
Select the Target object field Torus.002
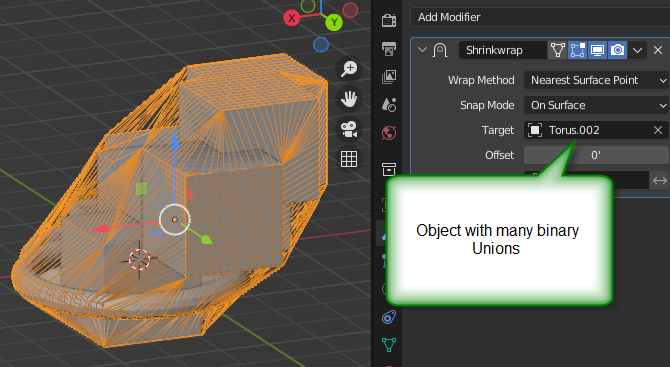tap(588, 130)
